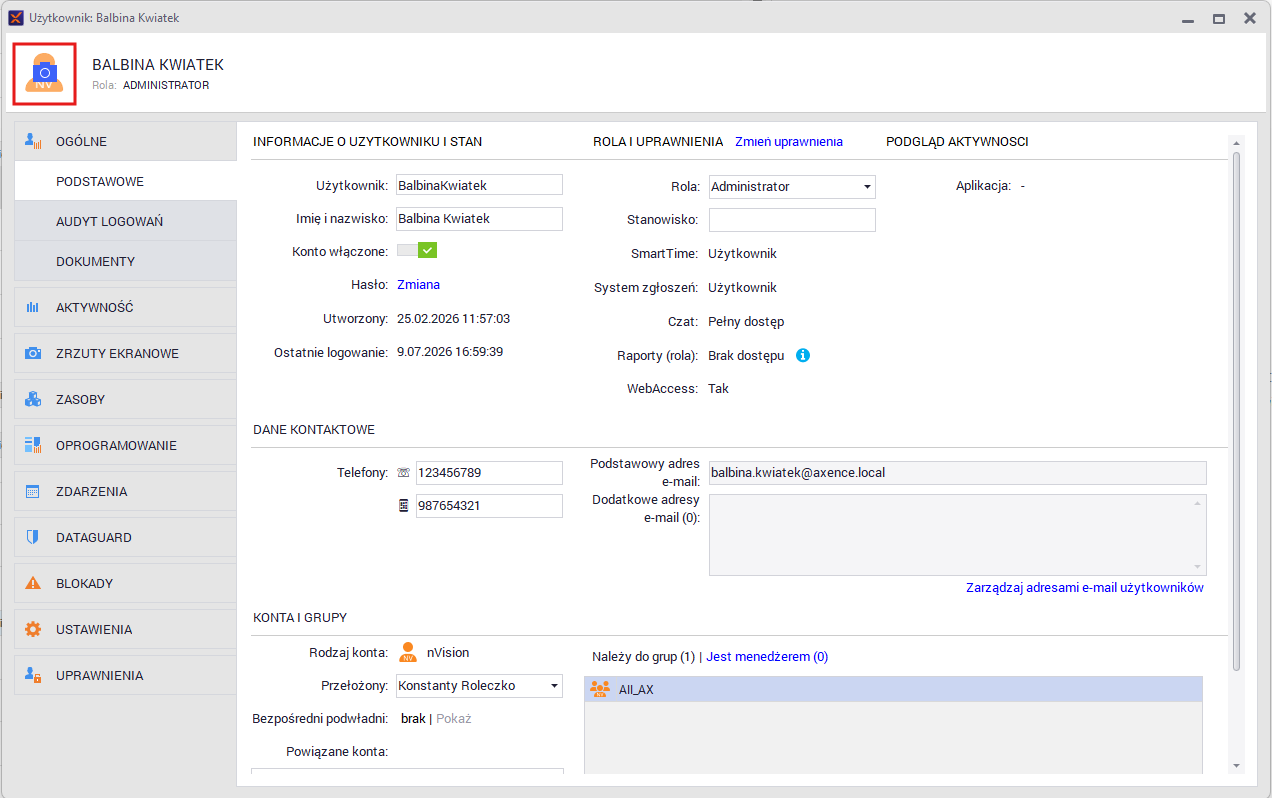Click the nVision account type icon

coord(407,653)
